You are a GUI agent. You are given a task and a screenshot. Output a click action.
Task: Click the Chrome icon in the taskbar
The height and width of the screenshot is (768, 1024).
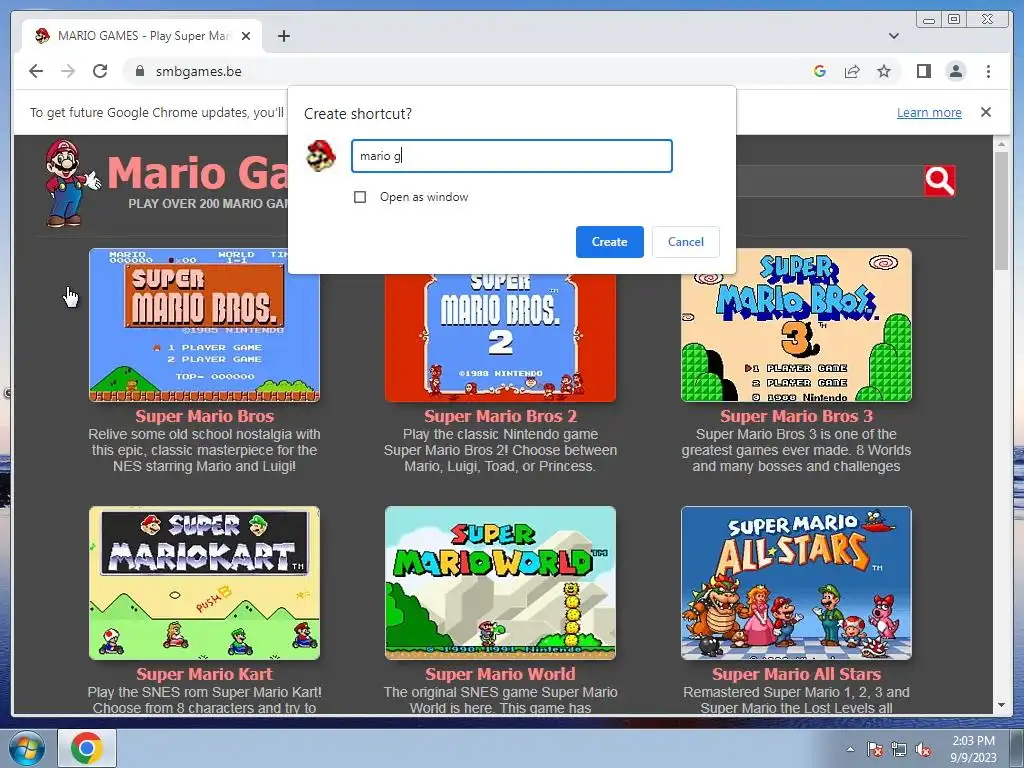coord(87,748)
